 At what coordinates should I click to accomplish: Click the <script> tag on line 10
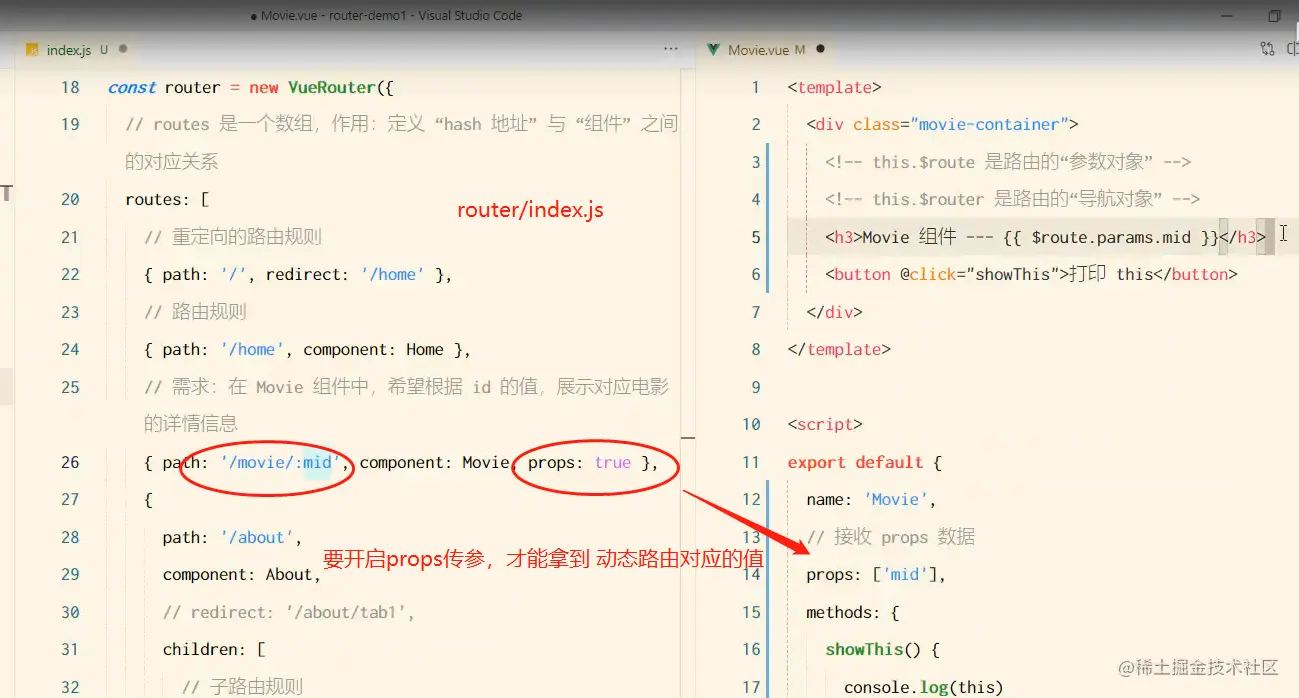[825, 424]
